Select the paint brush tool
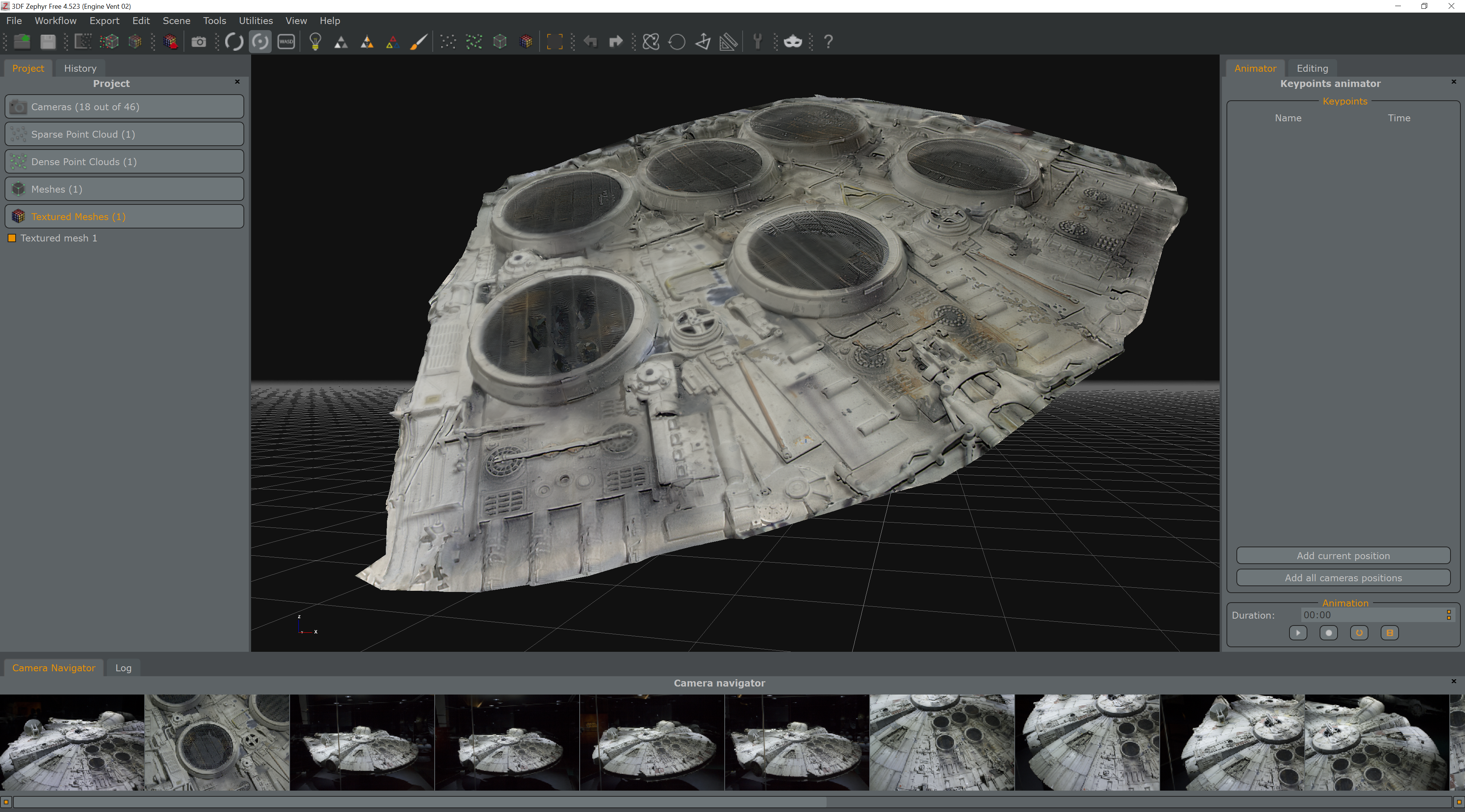The width and height of the screenshot is (1465, 812). pos(419,42)
